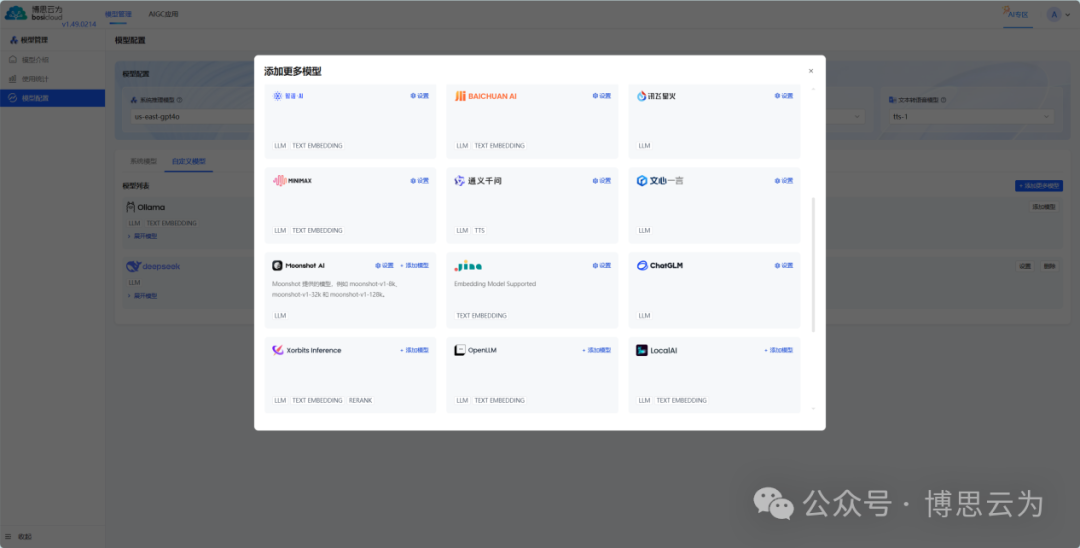The width and height of the screenshot is (1080, 548).
Task: Switch to AIGC应用 top tab
Action: [163, 14]
